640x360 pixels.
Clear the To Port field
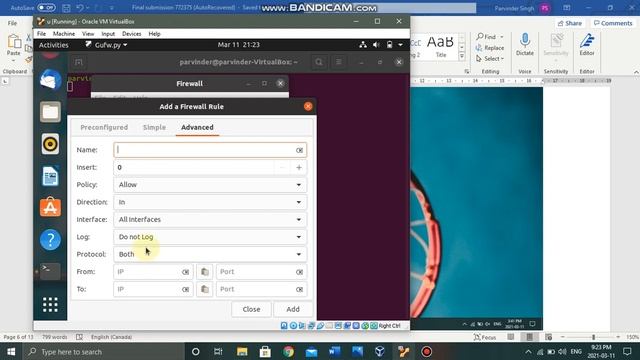(x=299, y=289)
